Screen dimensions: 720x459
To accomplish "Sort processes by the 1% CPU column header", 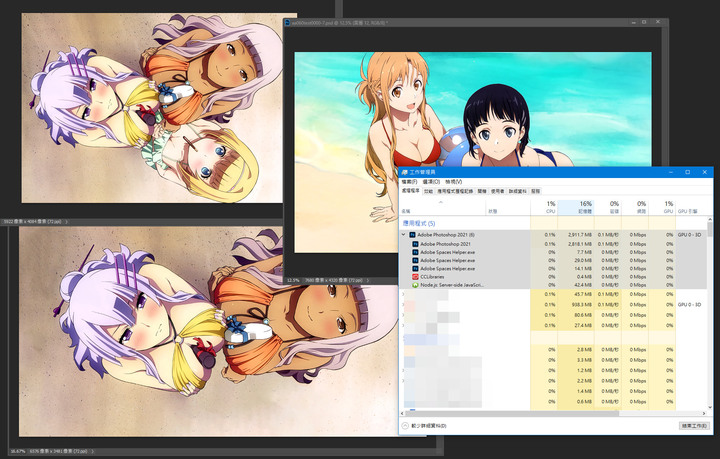I will [544, 207].
